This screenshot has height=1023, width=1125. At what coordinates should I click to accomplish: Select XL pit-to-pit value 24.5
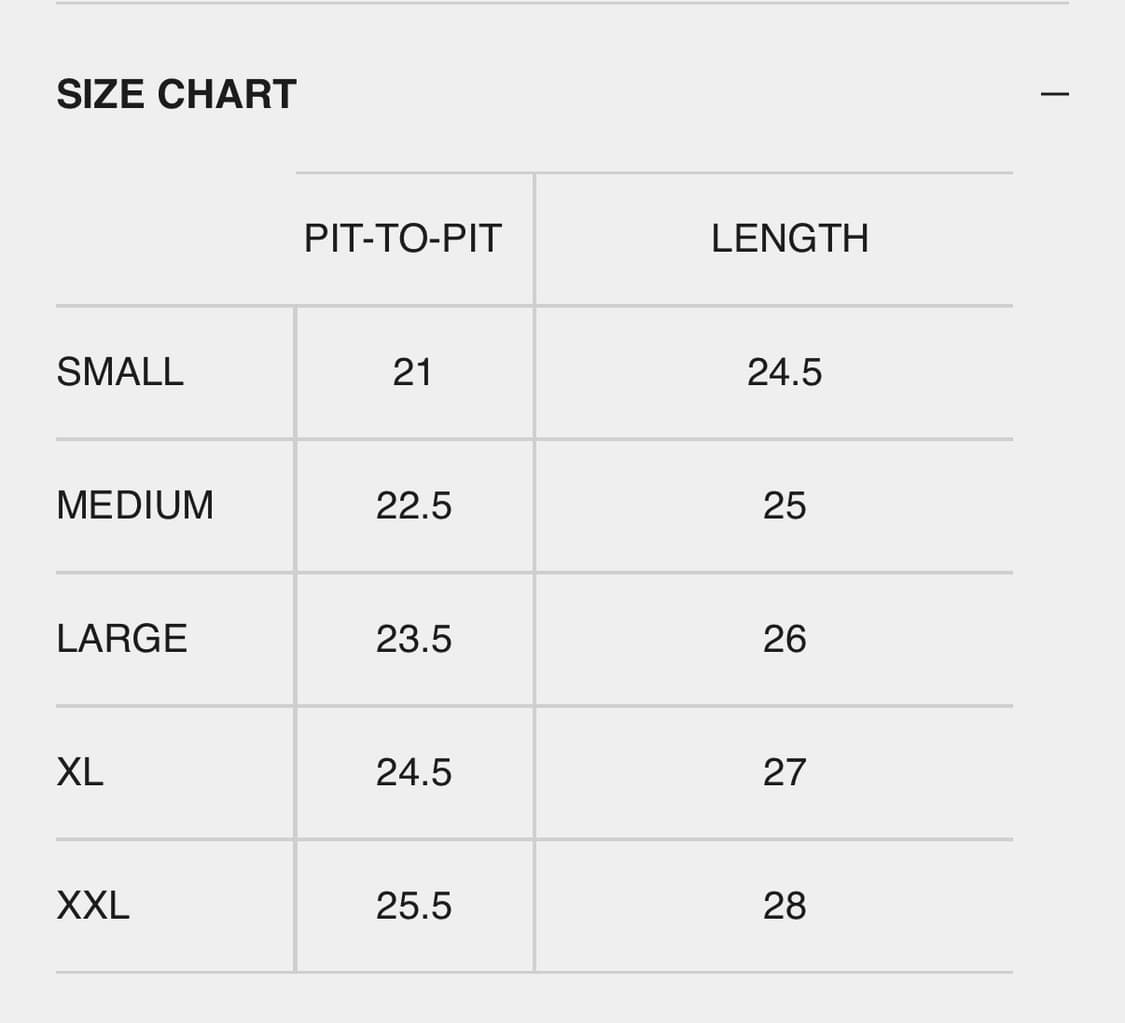[413, 772]
